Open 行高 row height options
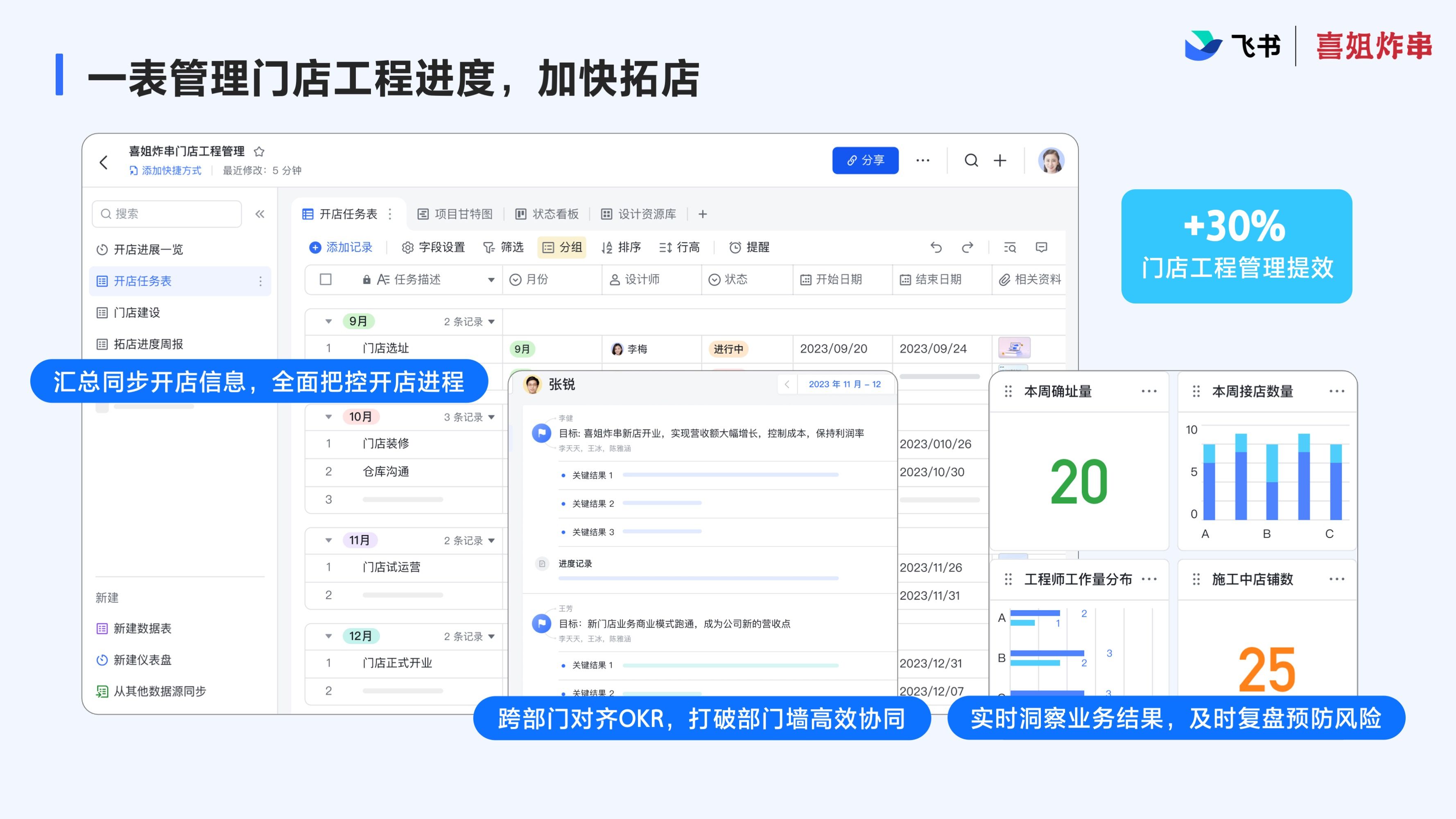This screenshot has height=819, width=1456. click(679, 247)
